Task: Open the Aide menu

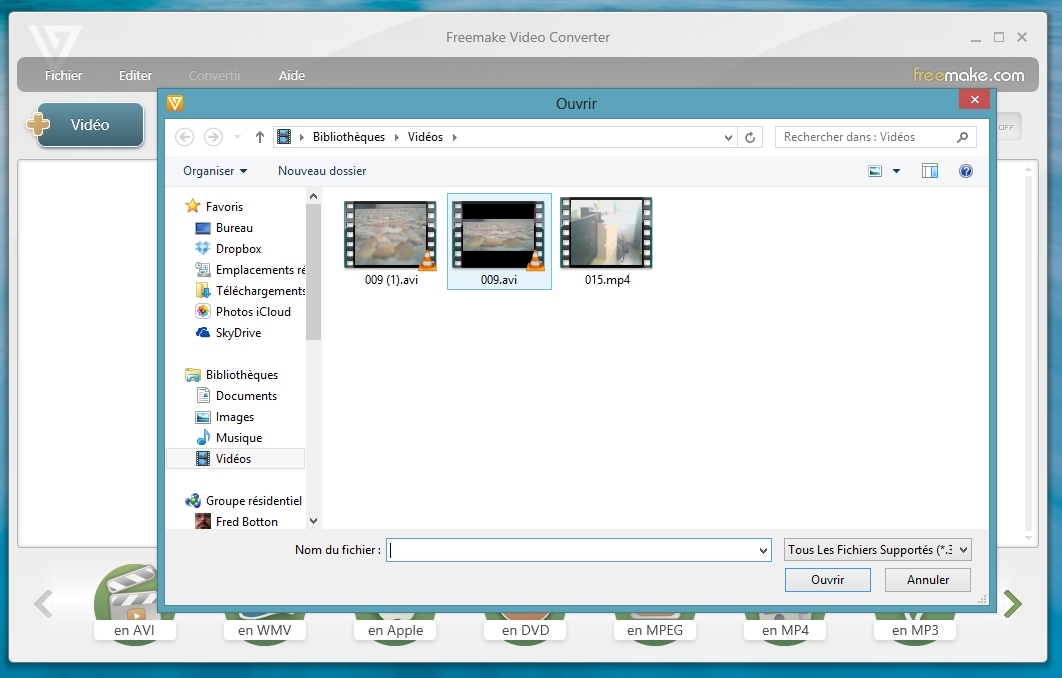Action: click(292, 75)
